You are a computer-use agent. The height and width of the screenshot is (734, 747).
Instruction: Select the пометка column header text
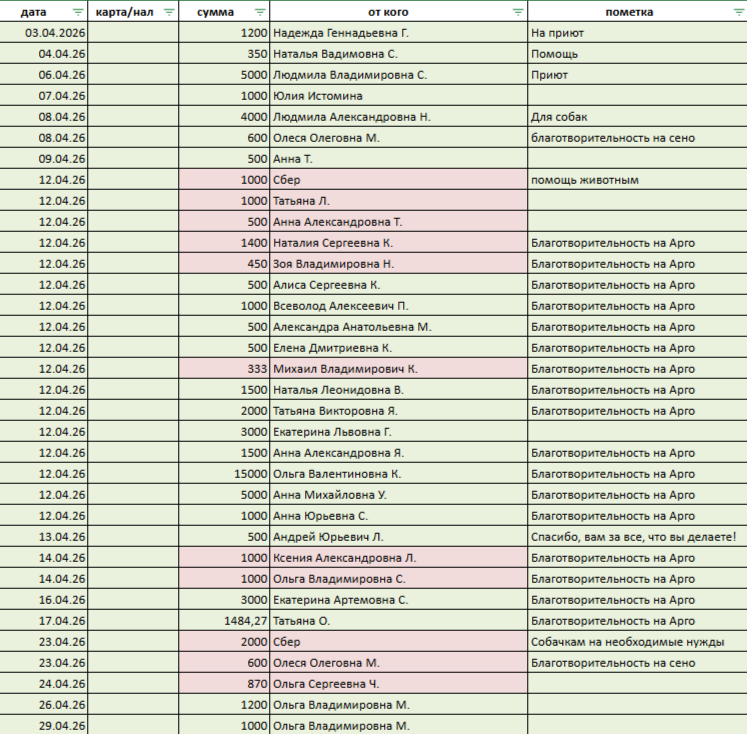point(629,12)
